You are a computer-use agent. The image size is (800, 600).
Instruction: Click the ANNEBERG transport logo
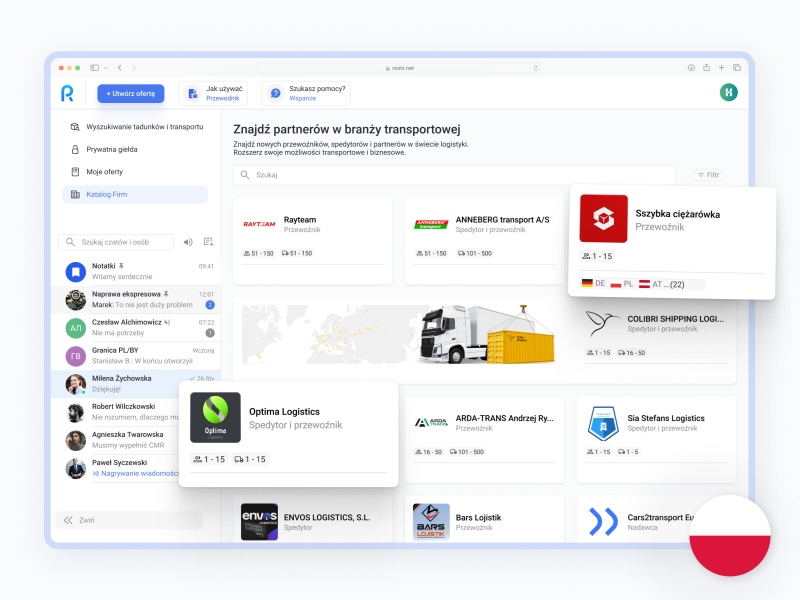tap(431, 224)
